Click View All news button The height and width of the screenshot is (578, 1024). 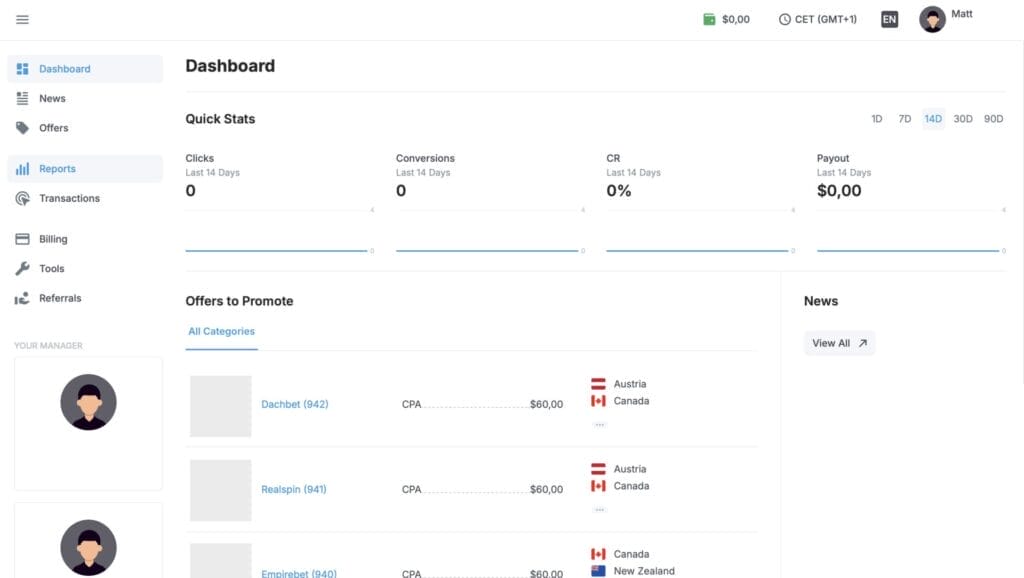(x=839, y=343)
